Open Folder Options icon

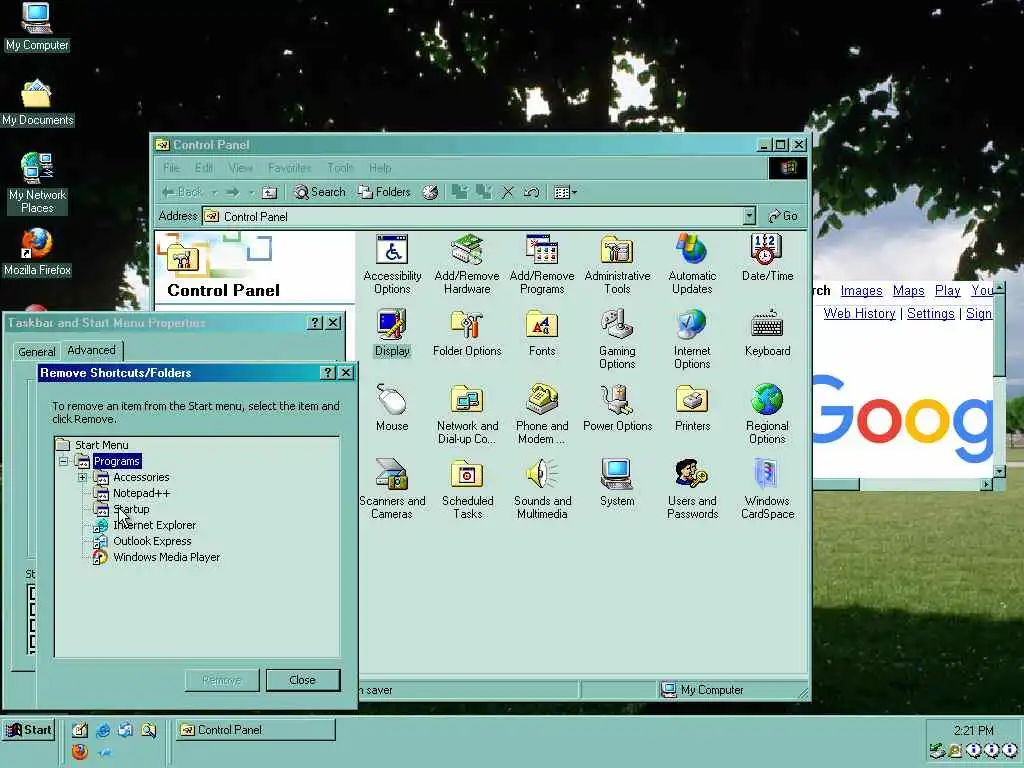[x=467, y=332]
